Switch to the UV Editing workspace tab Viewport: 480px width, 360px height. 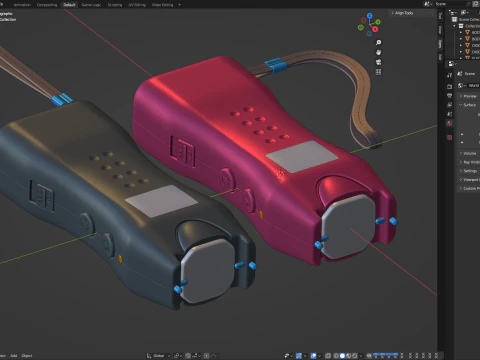pyautogui.click(x=137, y=5)
